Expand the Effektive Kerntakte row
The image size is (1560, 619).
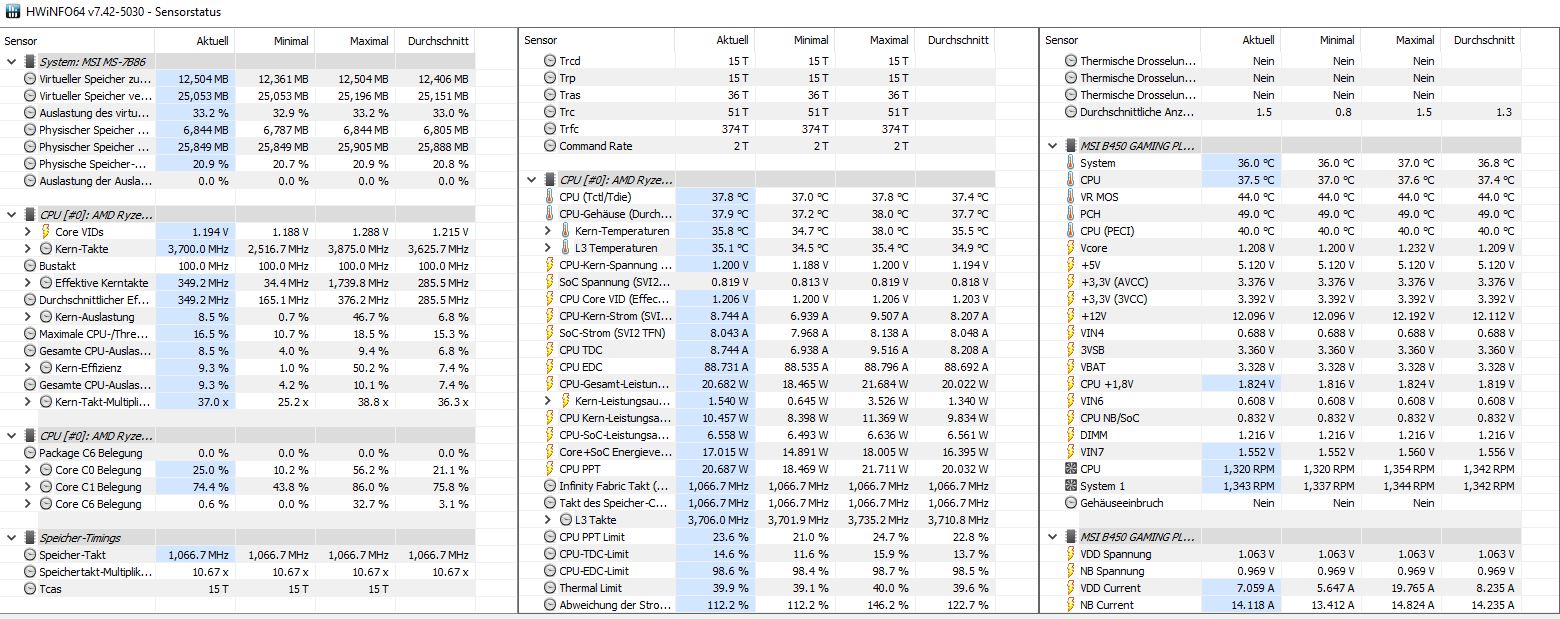pyautogui.click(x=28, y=282)
